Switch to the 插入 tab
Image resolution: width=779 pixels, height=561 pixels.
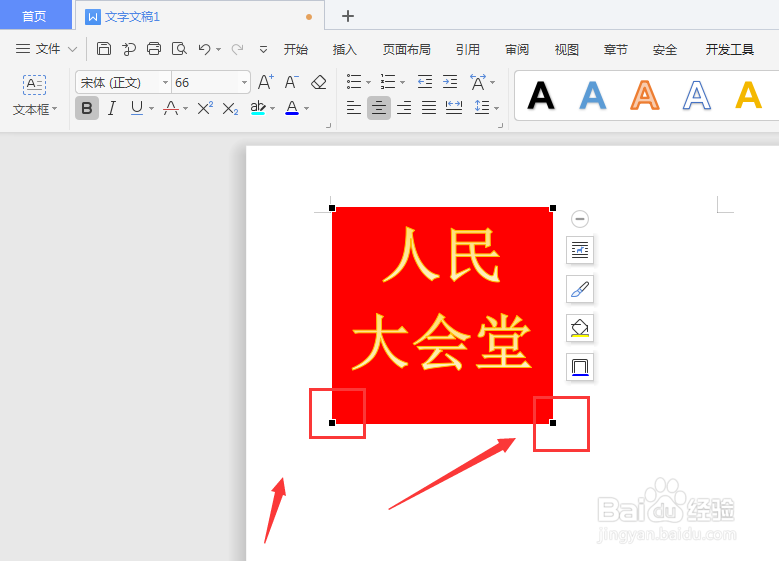(345, 49)
